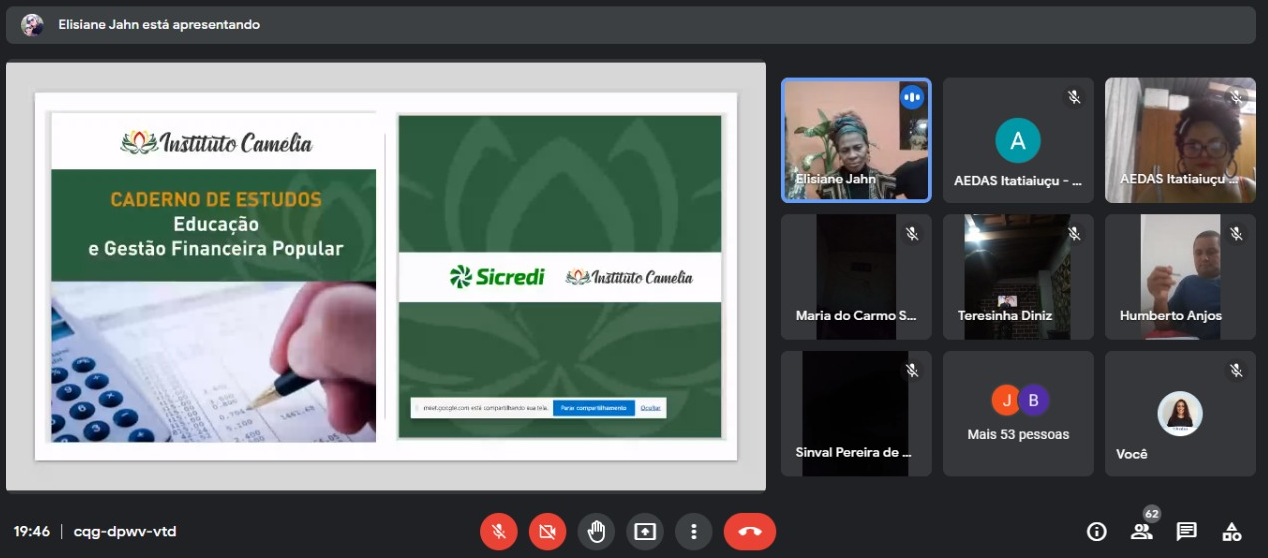1268x558 pixels.
Task: Click 'Parar compartilhamento' button
Action: pos(593,408)
